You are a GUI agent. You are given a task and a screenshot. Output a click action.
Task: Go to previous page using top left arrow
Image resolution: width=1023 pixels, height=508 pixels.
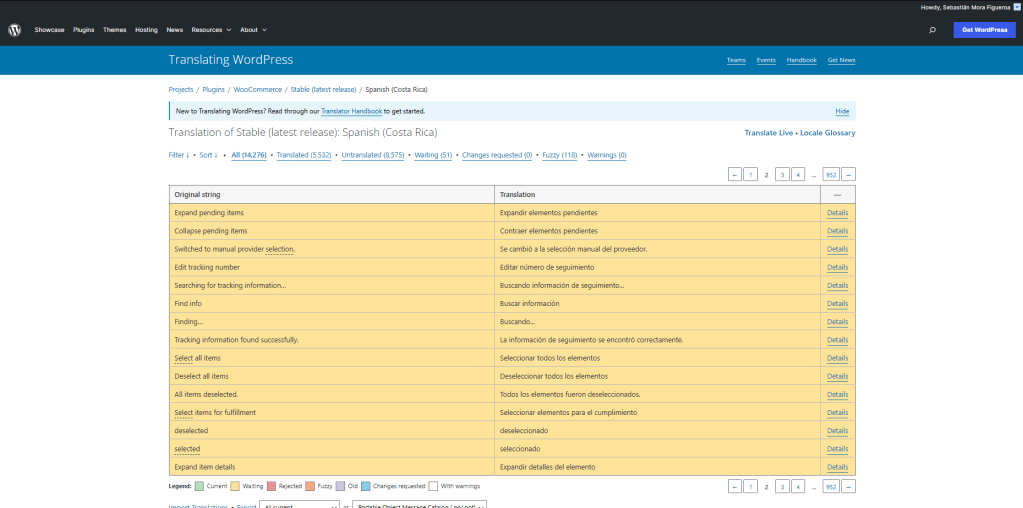pyautogui.click(x=735, y=174)
